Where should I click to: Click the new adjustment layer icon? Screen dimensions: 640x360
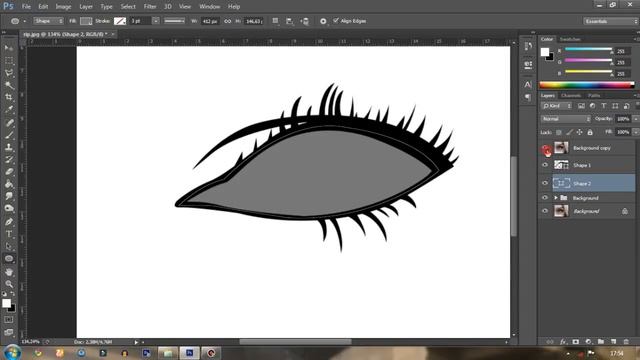click(588, 341)
